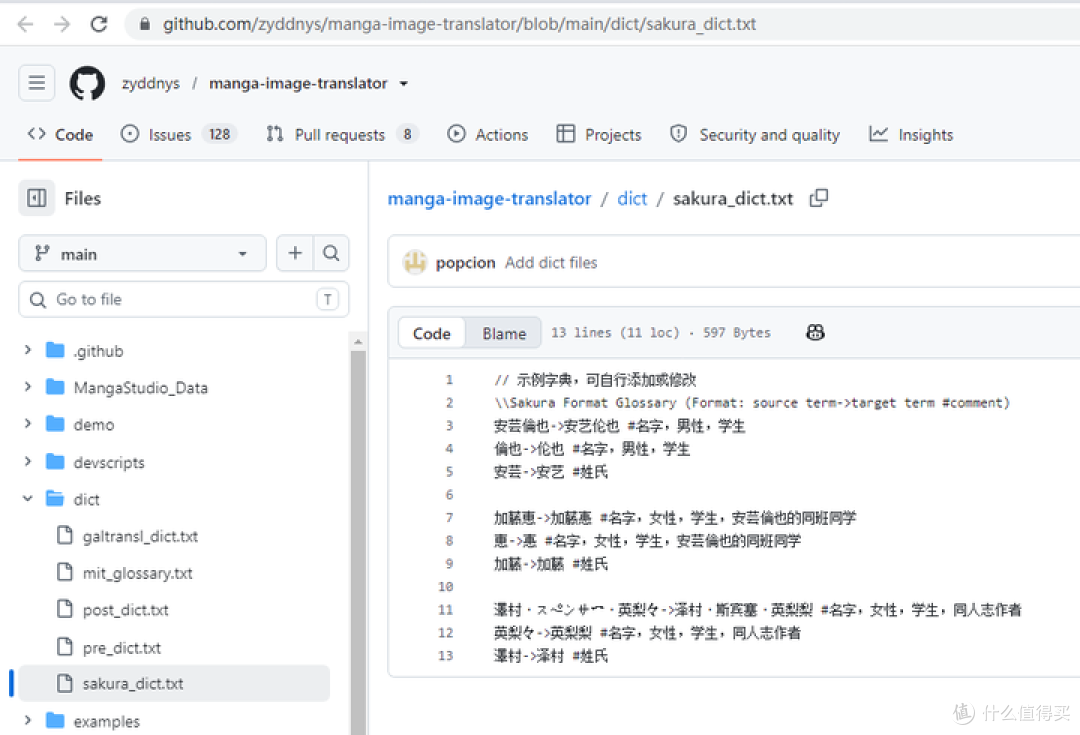
Task: Expand the demo folder chevron
Action: [x=28, y=424]
